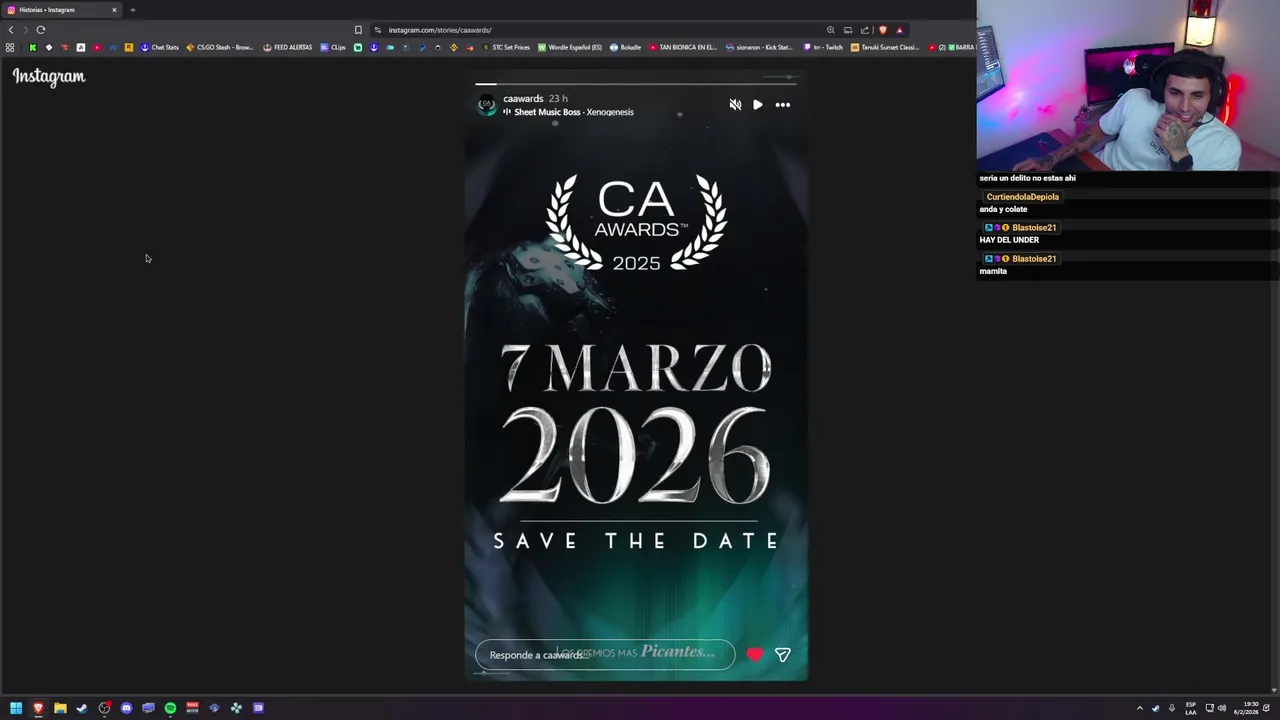Open Discord from the taskbar
Image resolution: width=1280 pixels, height=720 pixels.
coord(126,708)
